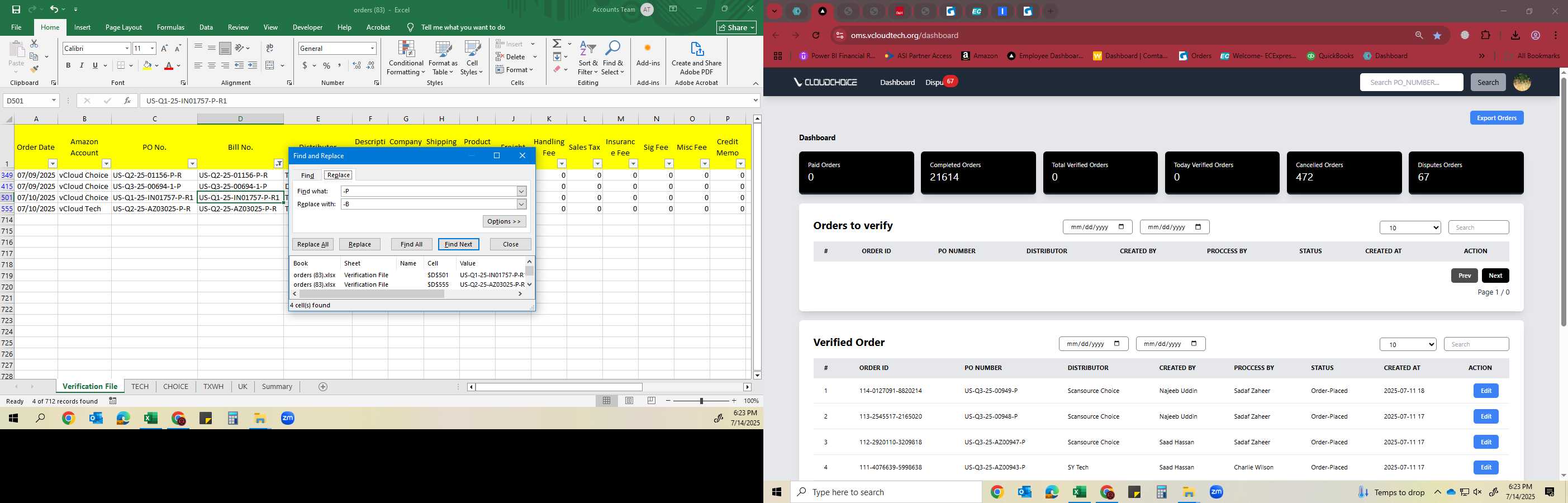
Task: Open the Excel Data ribbon tab
Action: 206,27
